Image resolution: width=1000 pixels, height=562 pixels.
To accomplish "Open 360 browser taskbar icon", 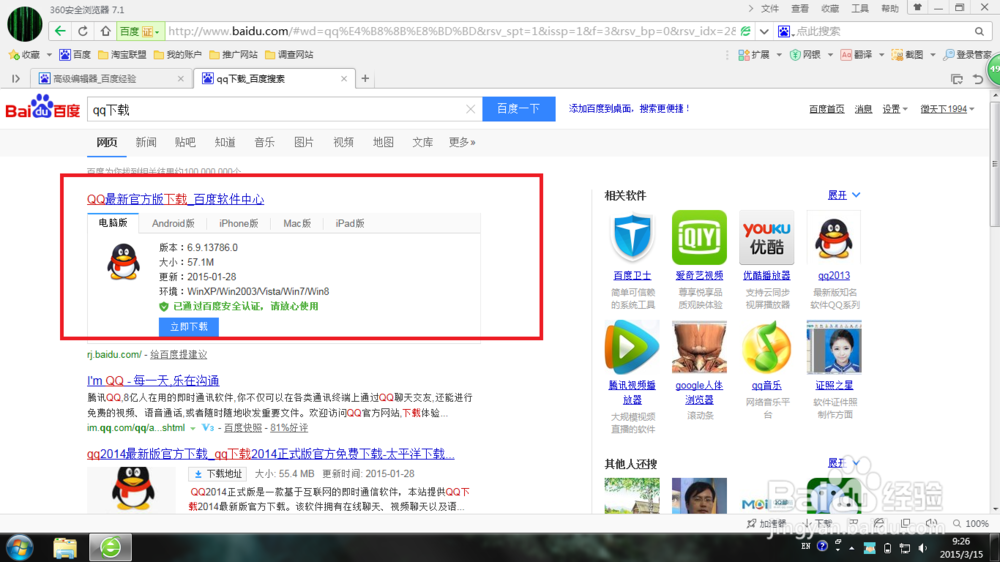I will coord(110,547).
